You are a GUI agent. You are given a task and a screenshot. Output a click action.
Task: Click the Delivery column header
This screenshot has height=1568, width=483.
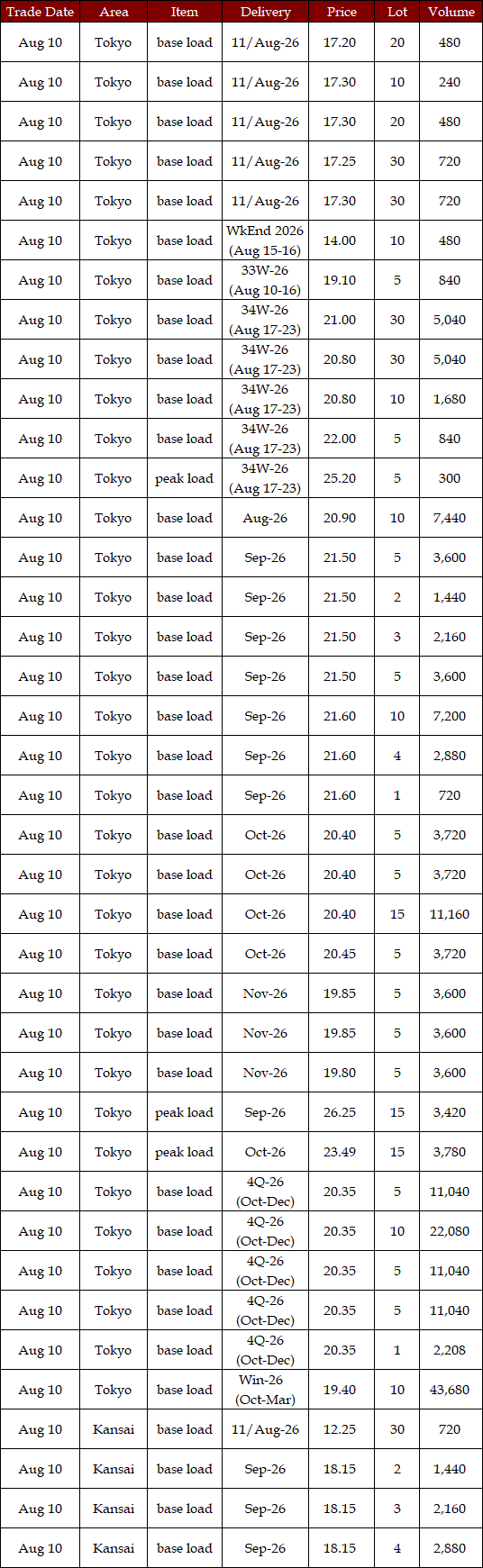point(265,12)
